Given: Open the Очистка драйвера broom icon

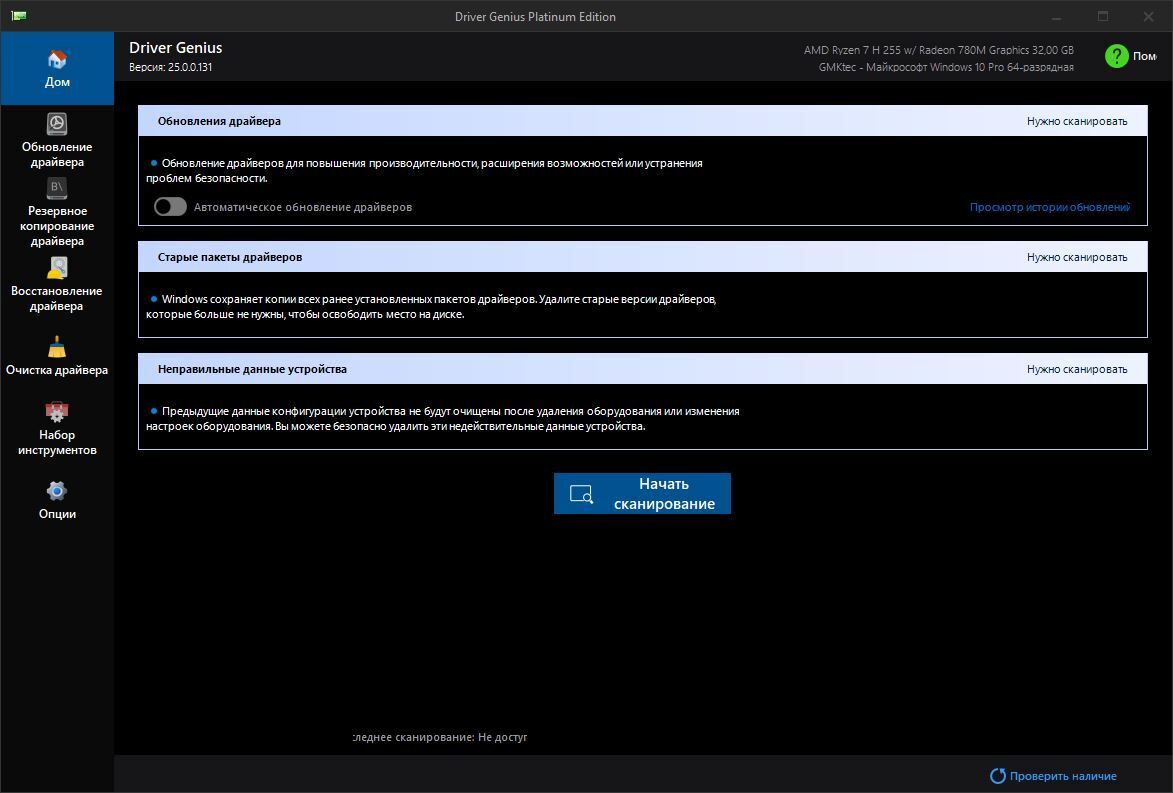Looking at the screenshot, I should pyautogui.click(x=57, y=347).
